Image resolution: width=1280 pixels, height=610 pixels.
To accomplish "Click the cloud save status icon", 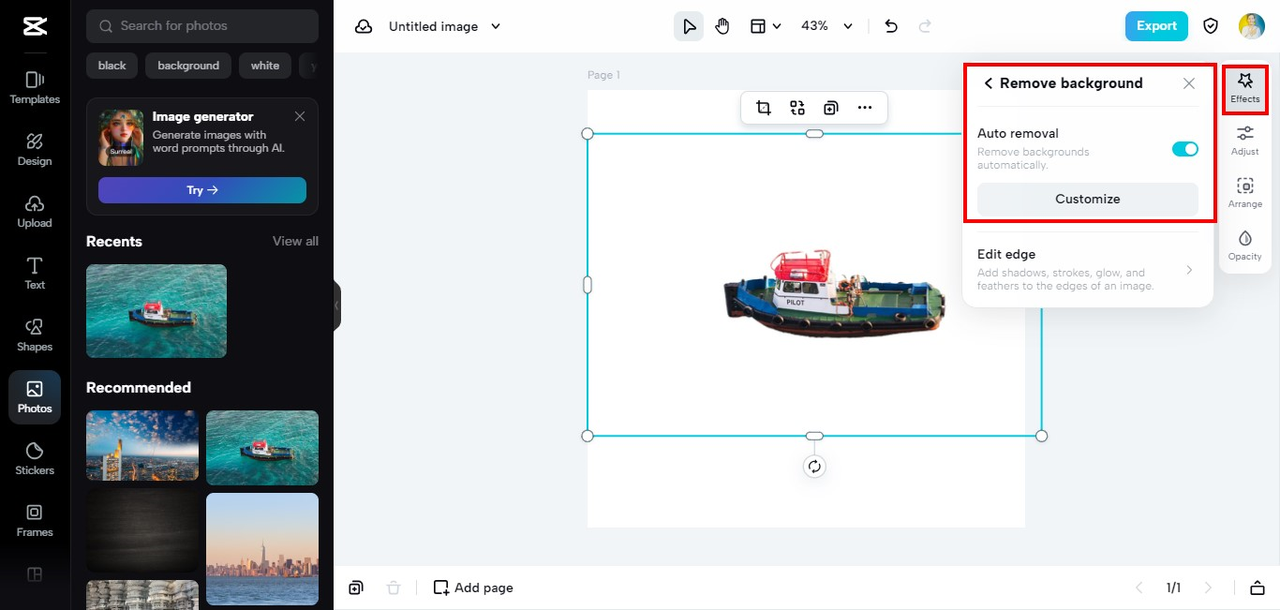I will click(364, 26).
